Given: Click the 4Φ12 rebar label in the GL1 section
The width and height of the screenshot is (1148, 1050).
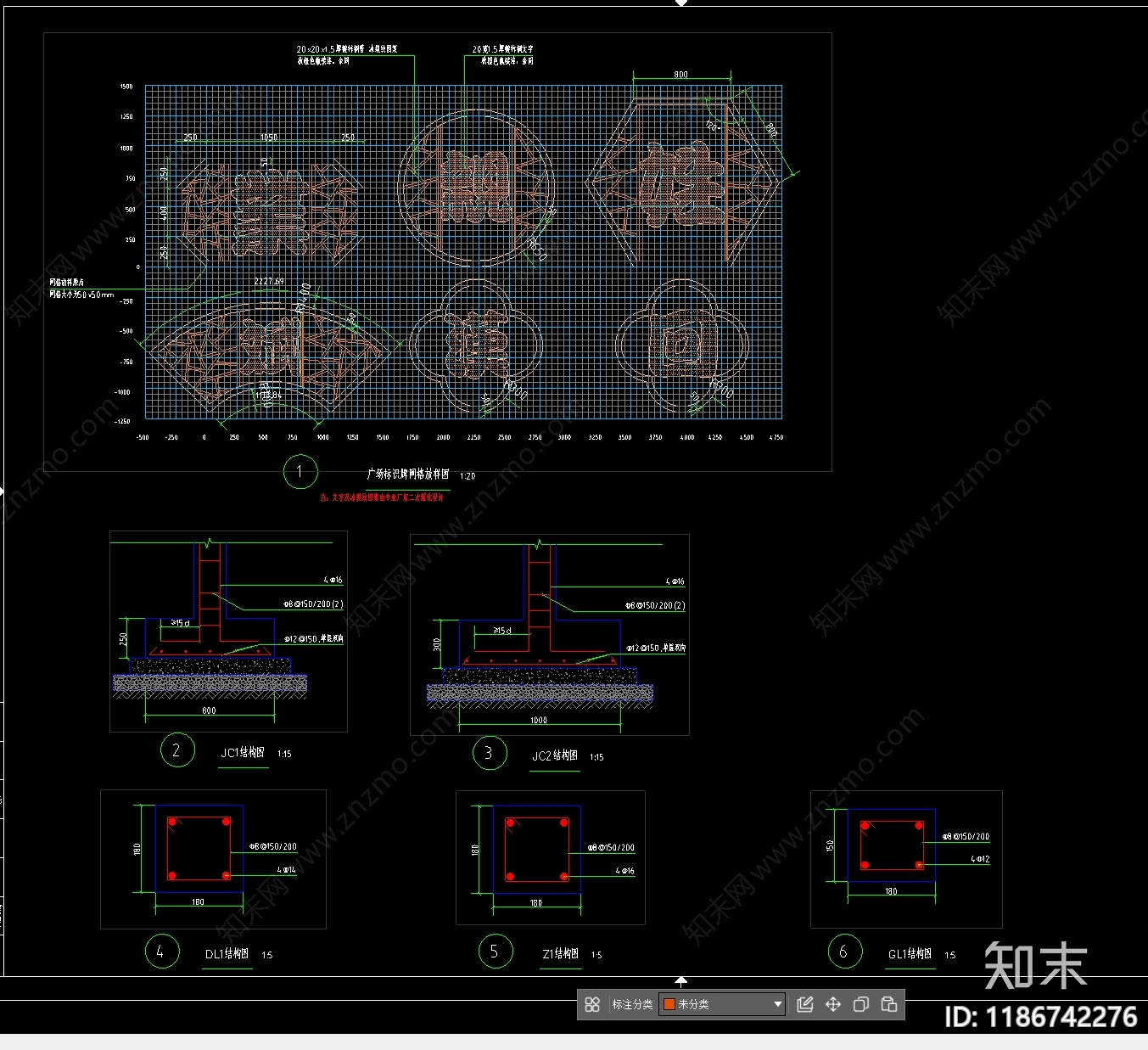Looking at the screenshot, I should (x=981, y=859).
